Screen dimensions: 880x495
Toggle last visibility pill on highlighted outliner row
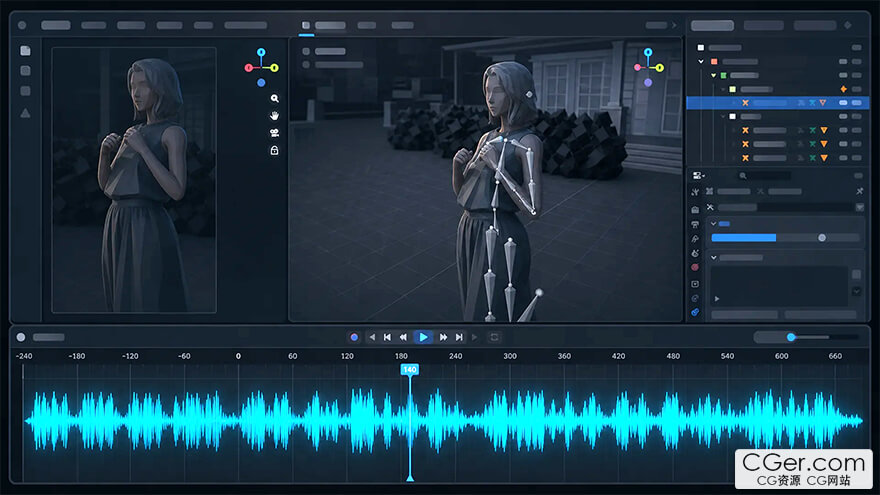(x=856, y=103)
